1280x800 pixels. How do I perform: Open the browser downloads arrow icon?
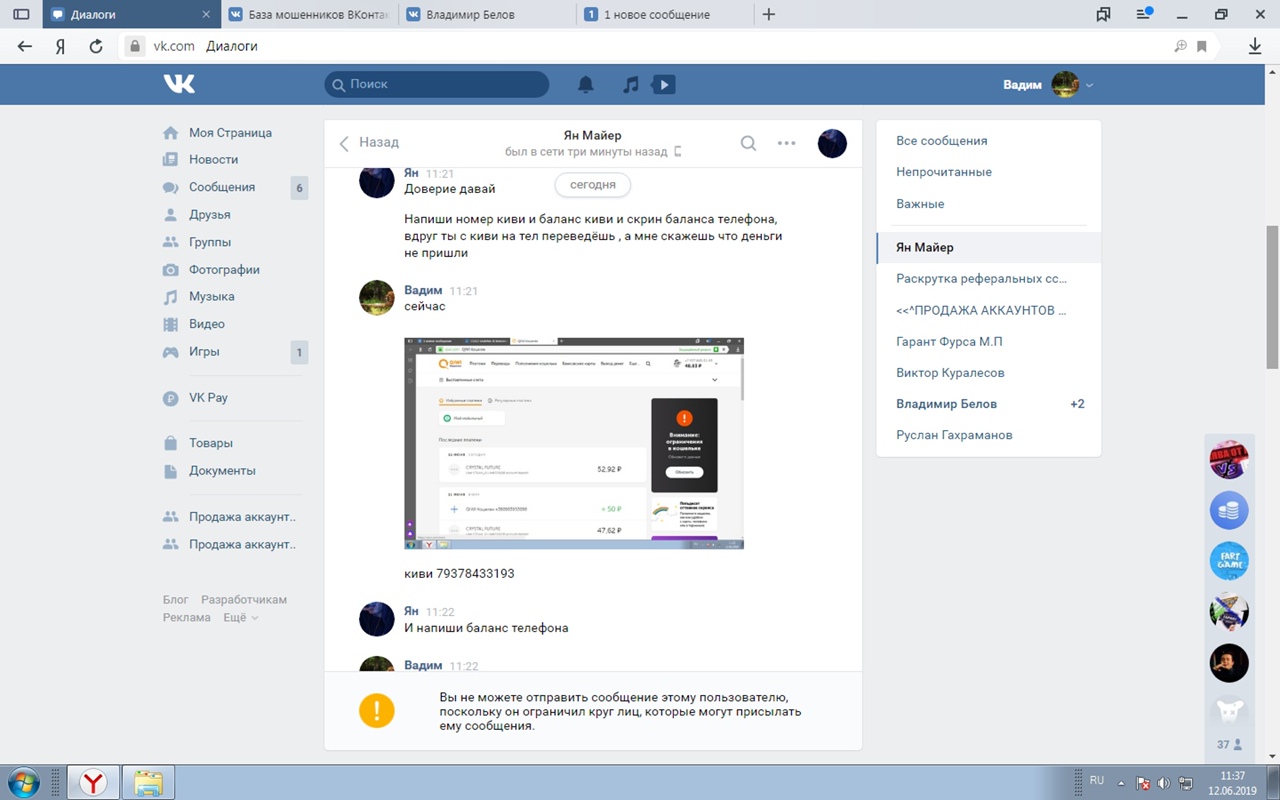tap(1255, 46)
